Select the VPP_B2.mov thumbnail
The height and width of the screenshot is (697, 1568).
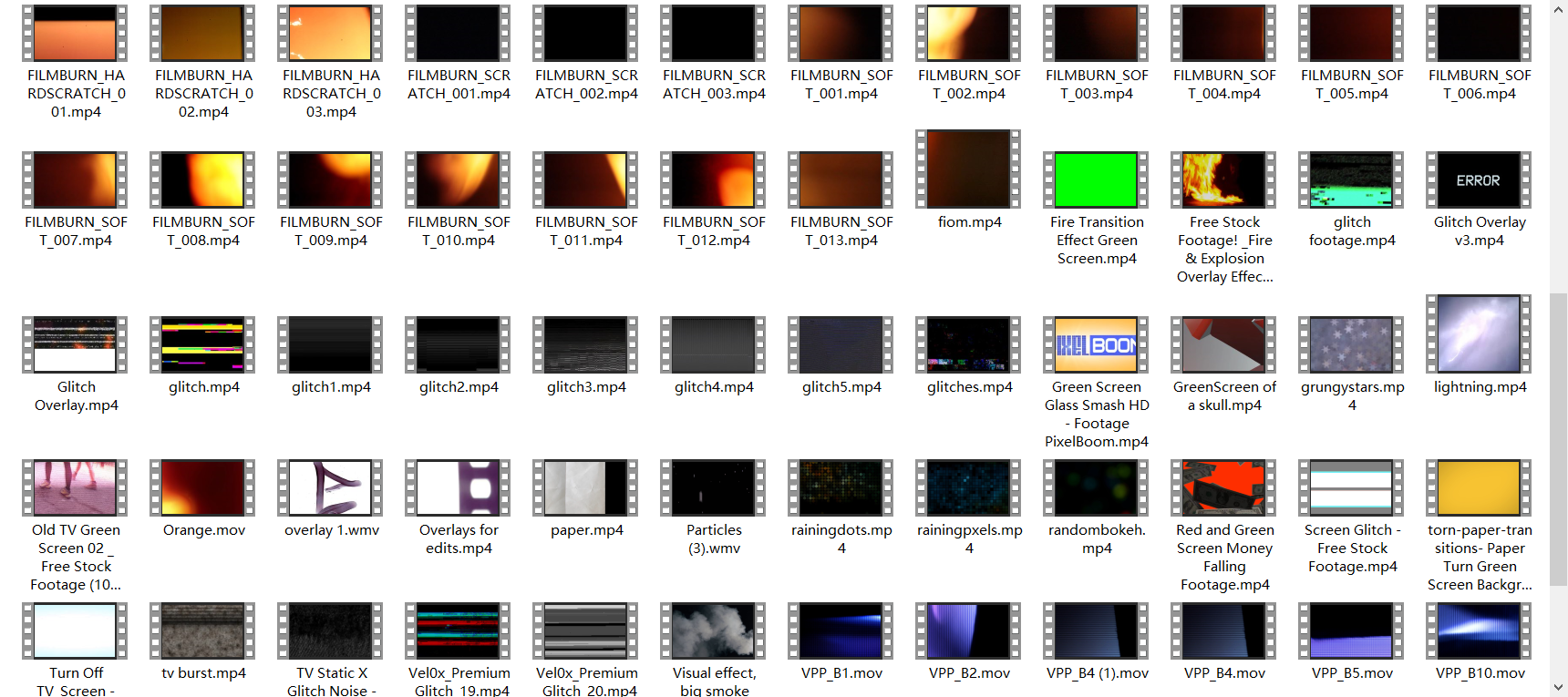pyautogui.click(x=968, y=631)
